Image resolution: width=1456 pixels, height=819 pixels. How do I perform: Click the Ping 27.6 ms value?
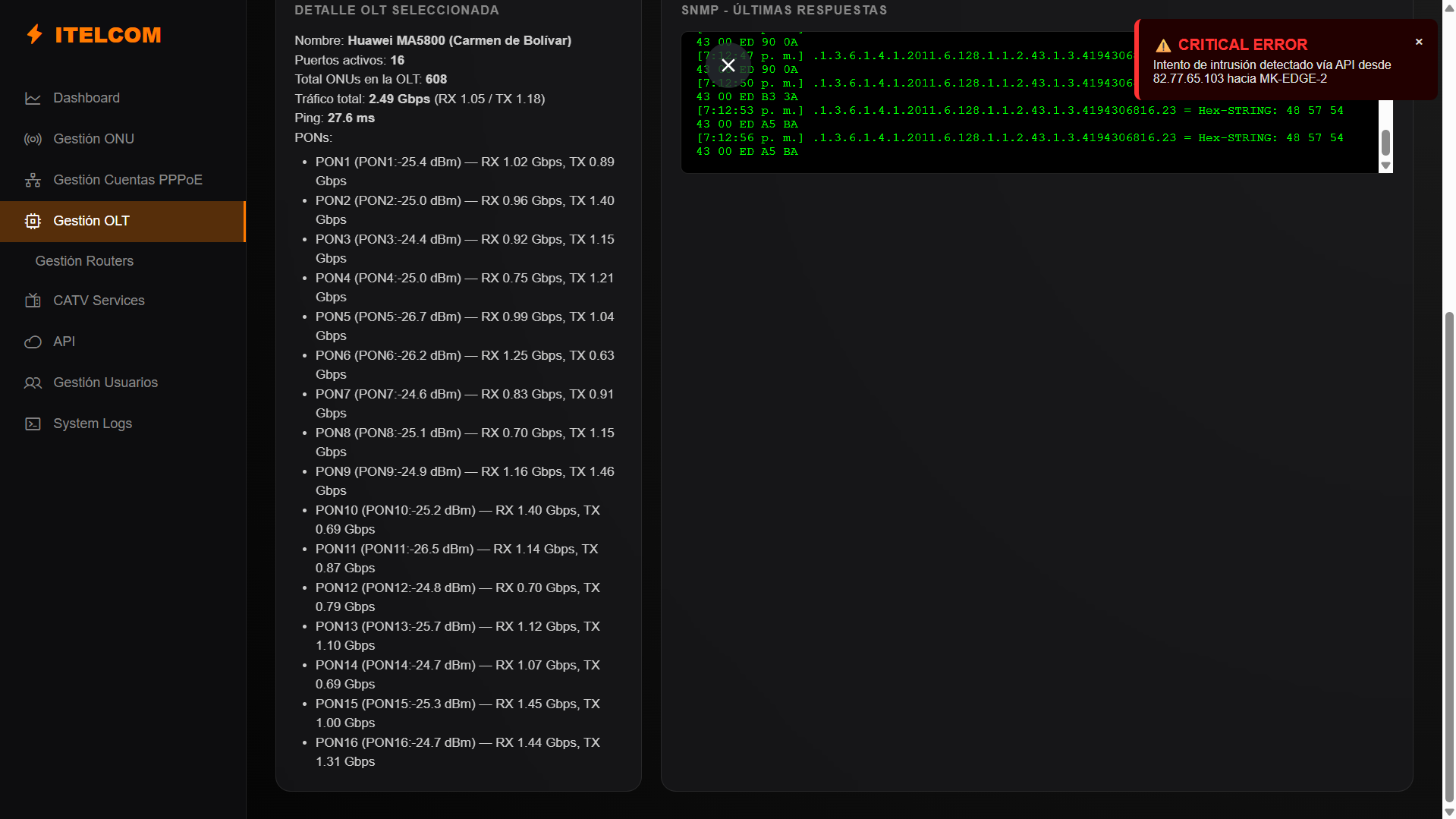(351, 118)
